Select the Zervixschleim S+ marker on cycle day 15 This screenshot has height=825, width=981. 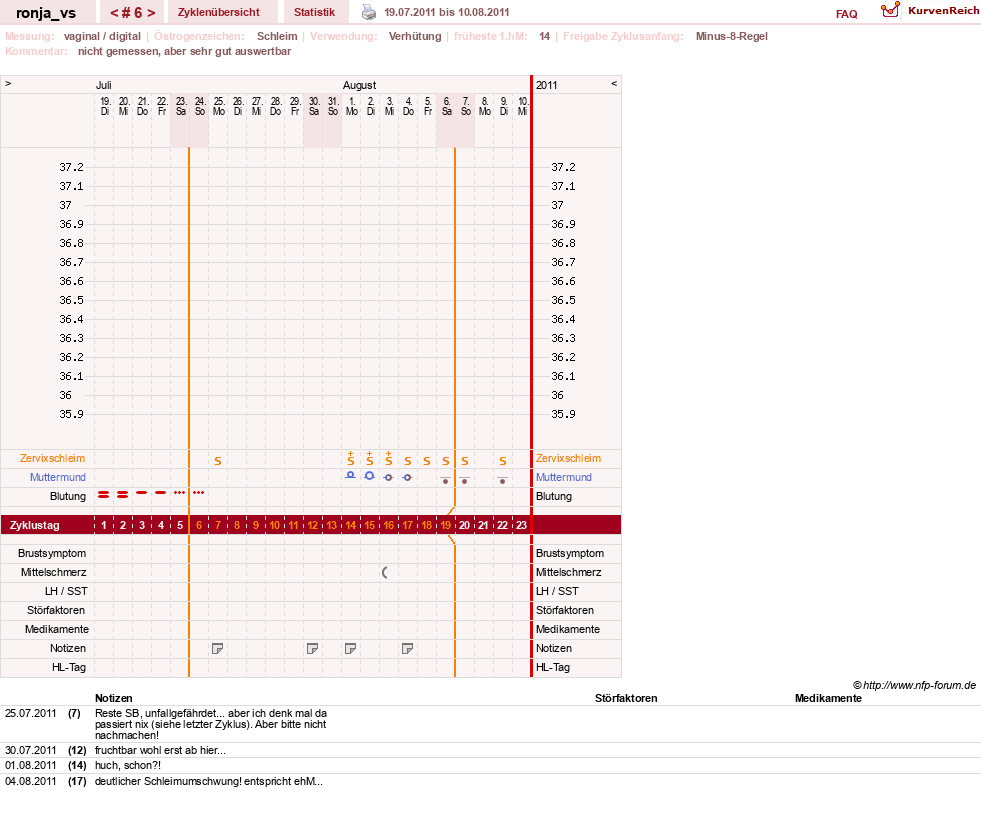pos(370,458)
